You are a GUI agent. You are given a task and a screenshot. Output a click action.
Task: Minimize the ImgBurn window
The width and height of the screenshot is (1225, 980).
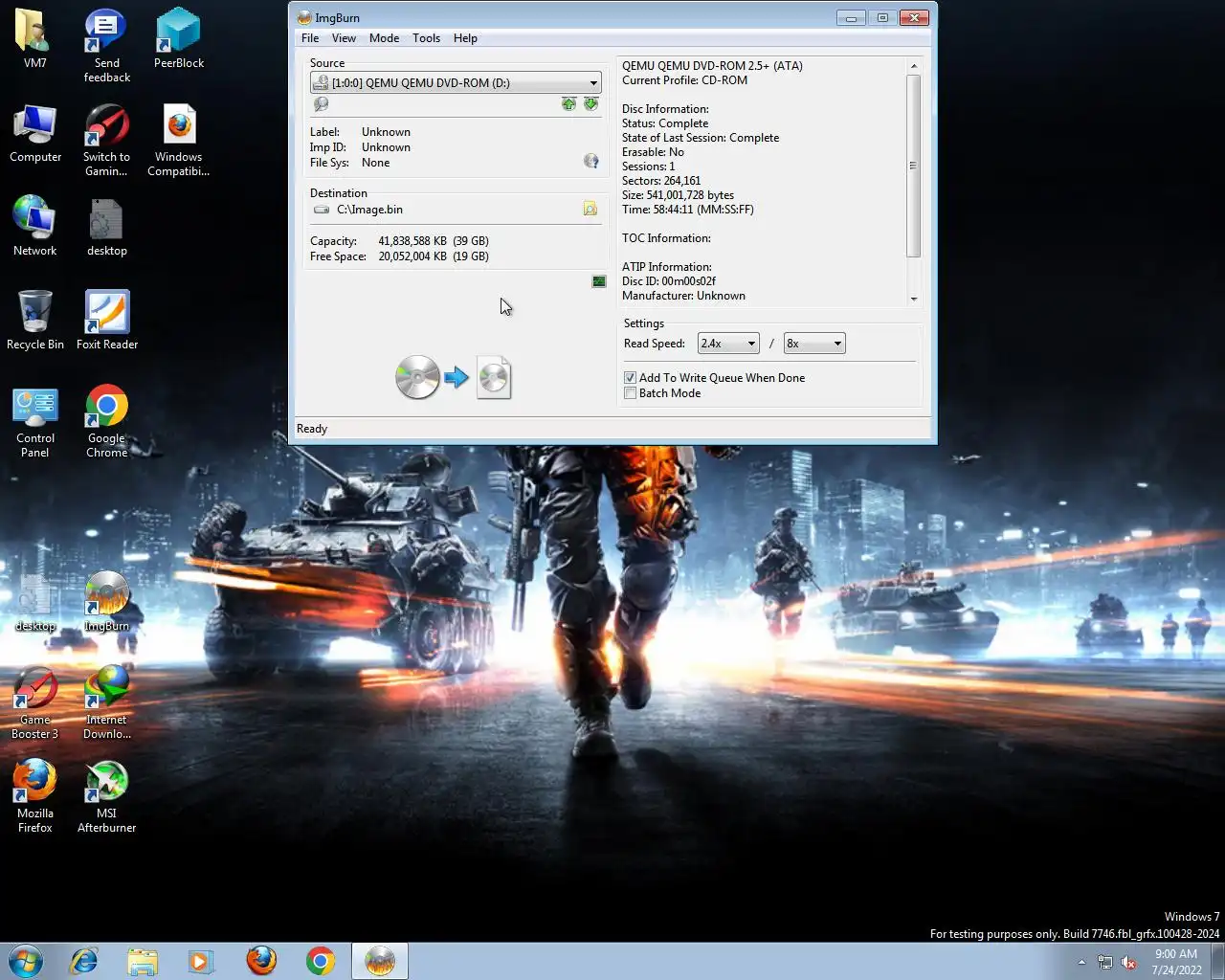click(851, 17)
